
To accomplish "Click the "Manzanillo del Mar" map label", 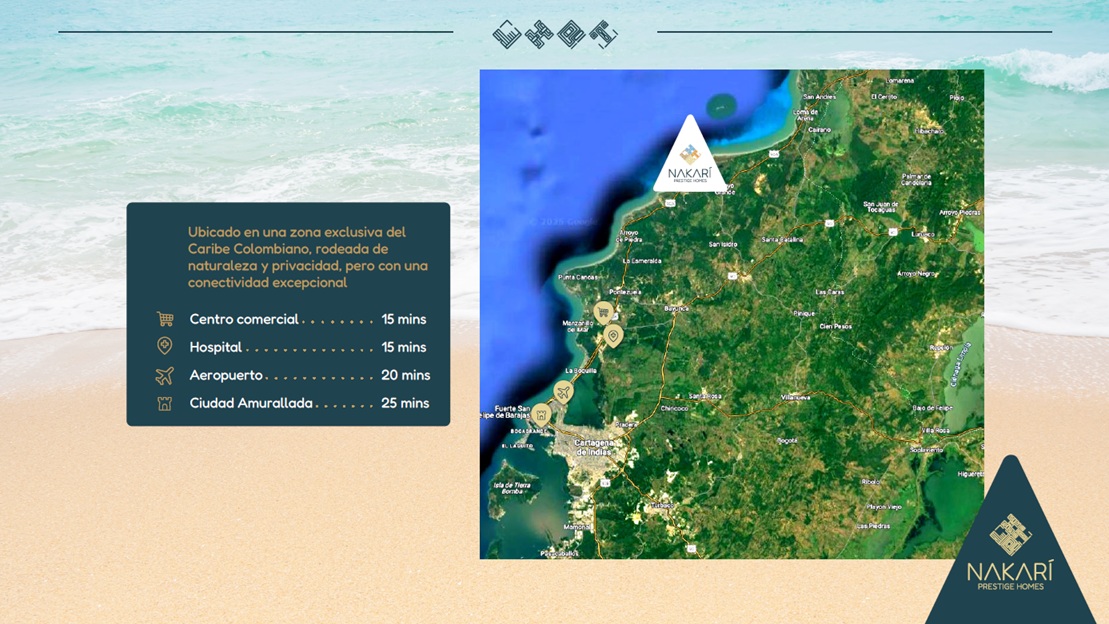I will coord(577,326).
